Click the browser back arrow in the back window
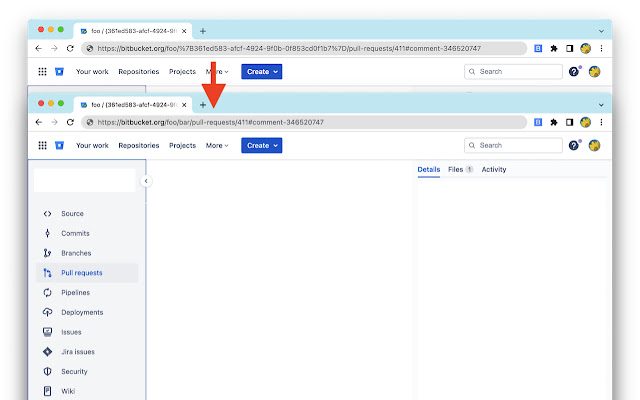 tap(39, 48)
